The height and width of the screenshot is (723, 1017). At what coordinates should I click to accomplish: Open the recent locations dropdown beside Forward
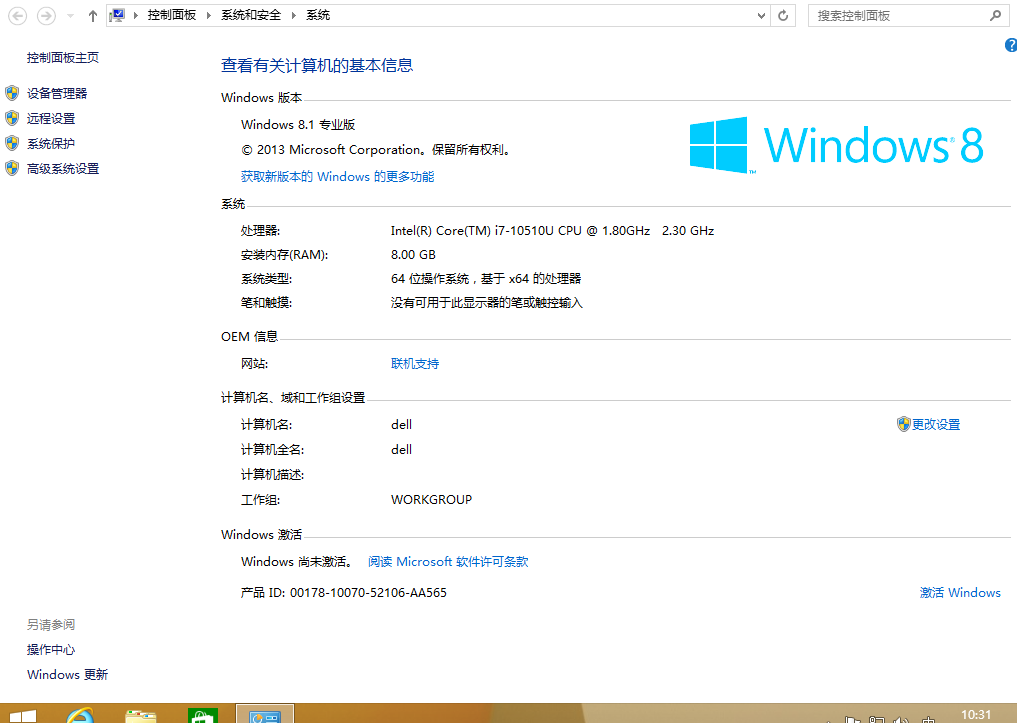coord(70,16)
